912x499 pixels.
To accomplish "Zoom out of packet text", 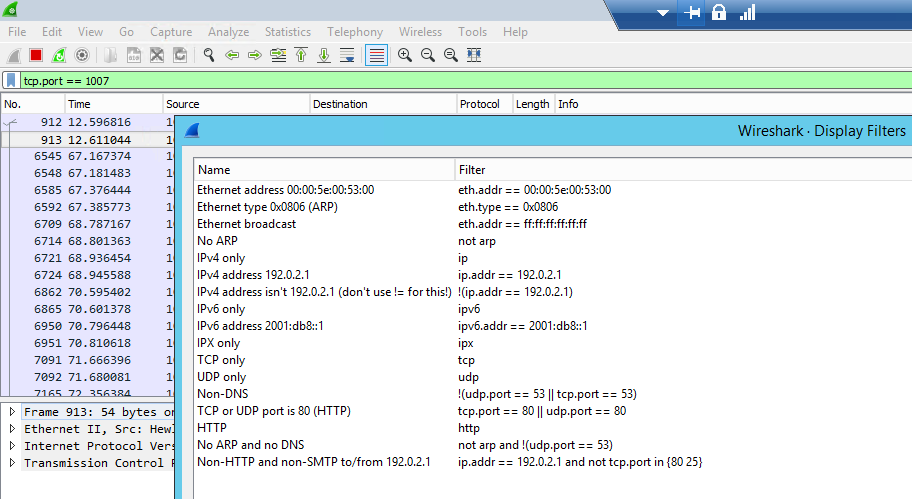I will 428,55.
